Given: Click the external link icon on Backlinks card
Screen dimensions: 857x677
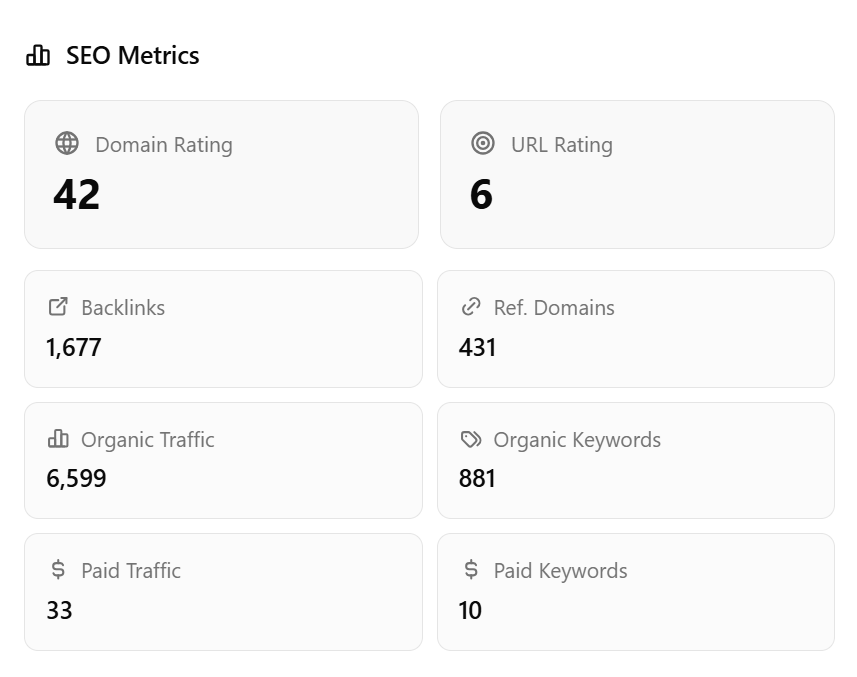Looking at the screenshot, I should 58,307.
